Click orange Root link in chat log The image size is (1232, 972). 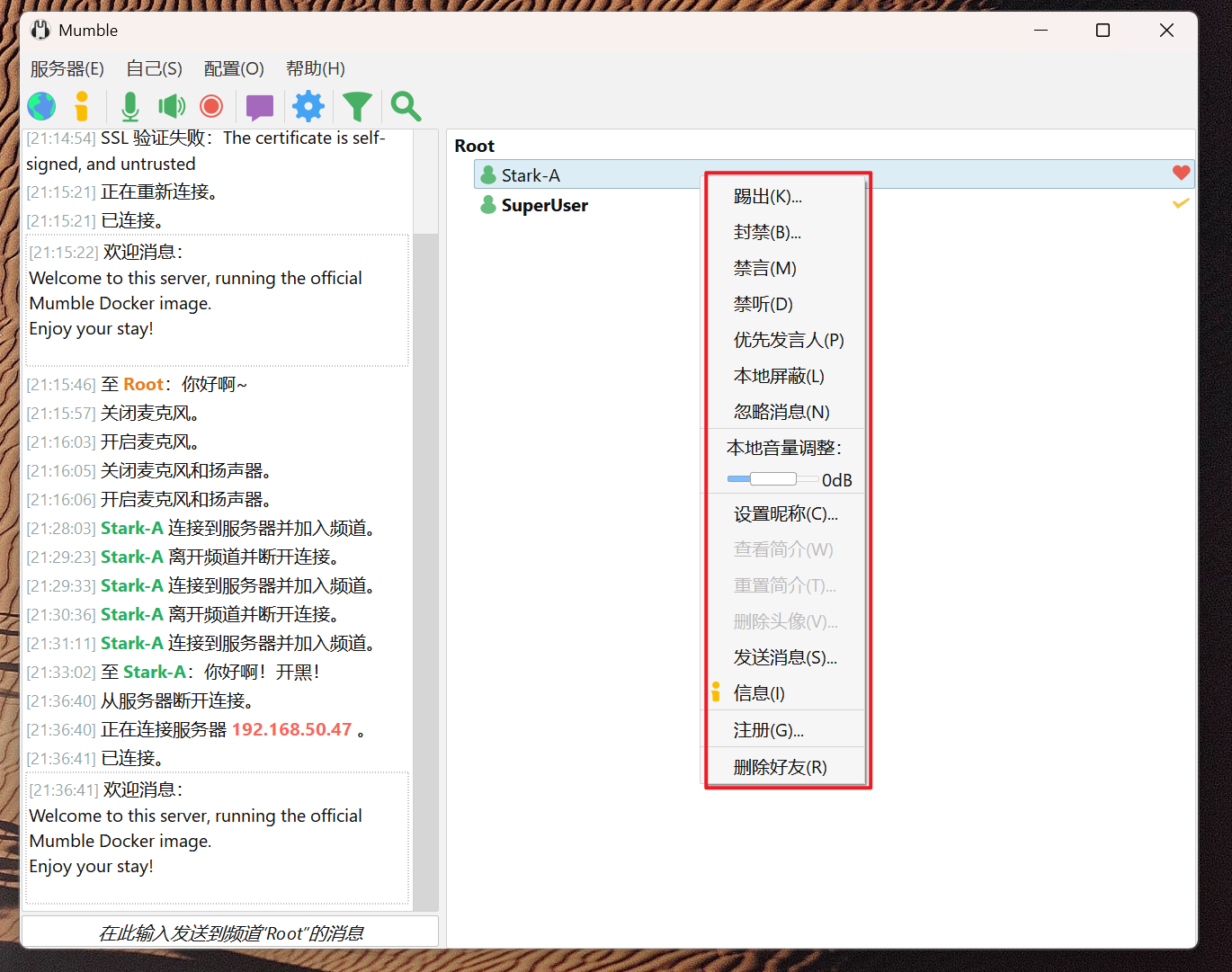tap(143, 384)
